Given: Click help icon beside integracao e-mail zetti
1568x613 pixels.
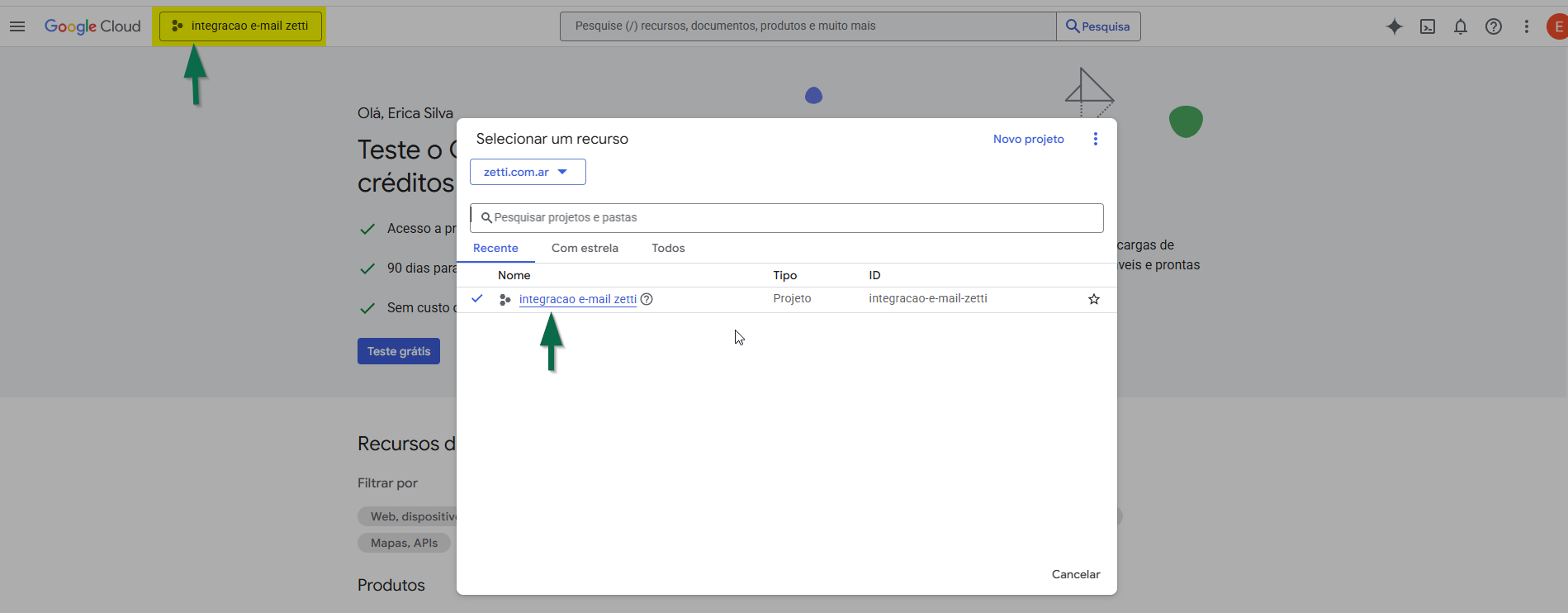Looking at the screenshot, I should (x=647, y=299).
